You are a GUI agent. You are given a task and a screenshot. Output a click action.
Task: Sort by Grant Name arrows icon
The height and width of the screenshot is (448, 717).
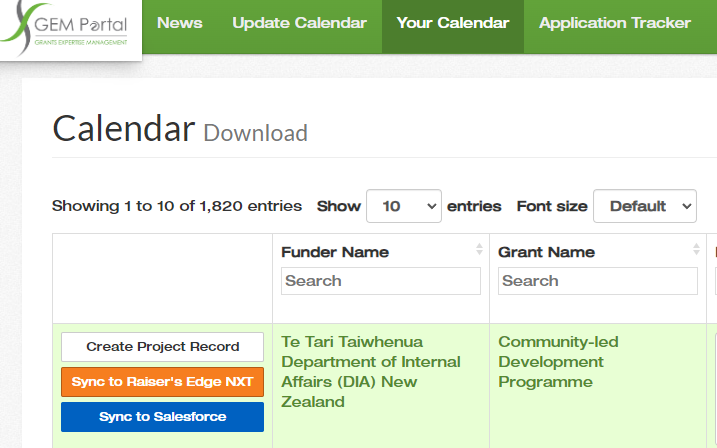(696, 250)
